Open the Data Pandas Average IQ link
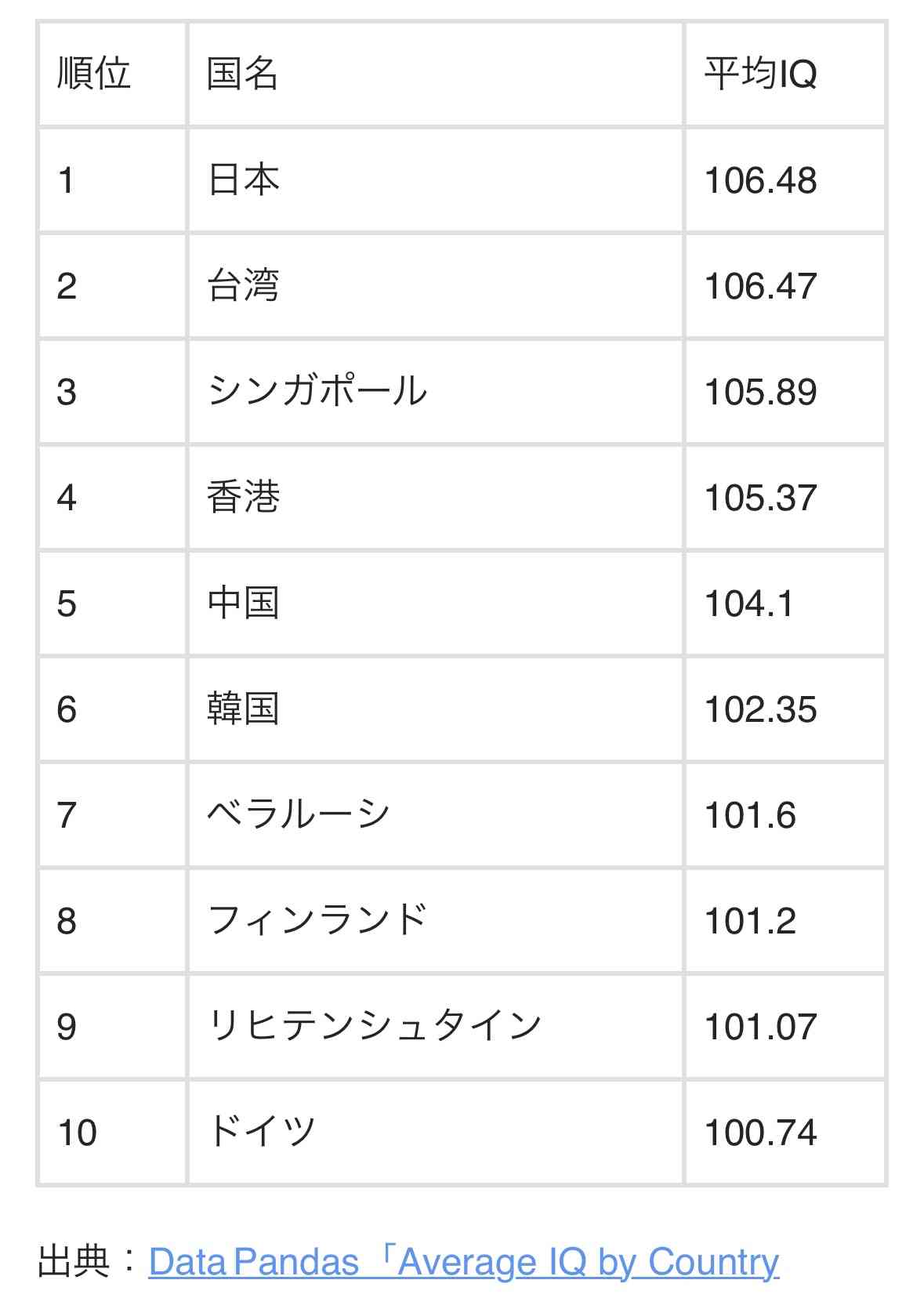The height and width of the screenshot is (1298, 924). pyautogui.click(x=463, y=1262)
